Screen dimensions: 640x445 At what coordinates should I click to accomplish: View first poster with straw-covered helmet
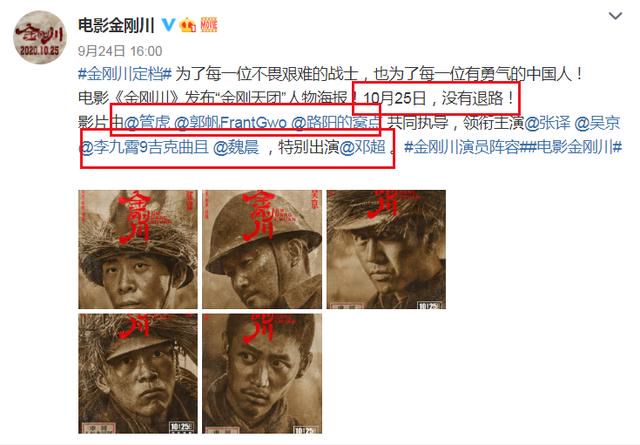pyautogui.click(x=138, y=249)
